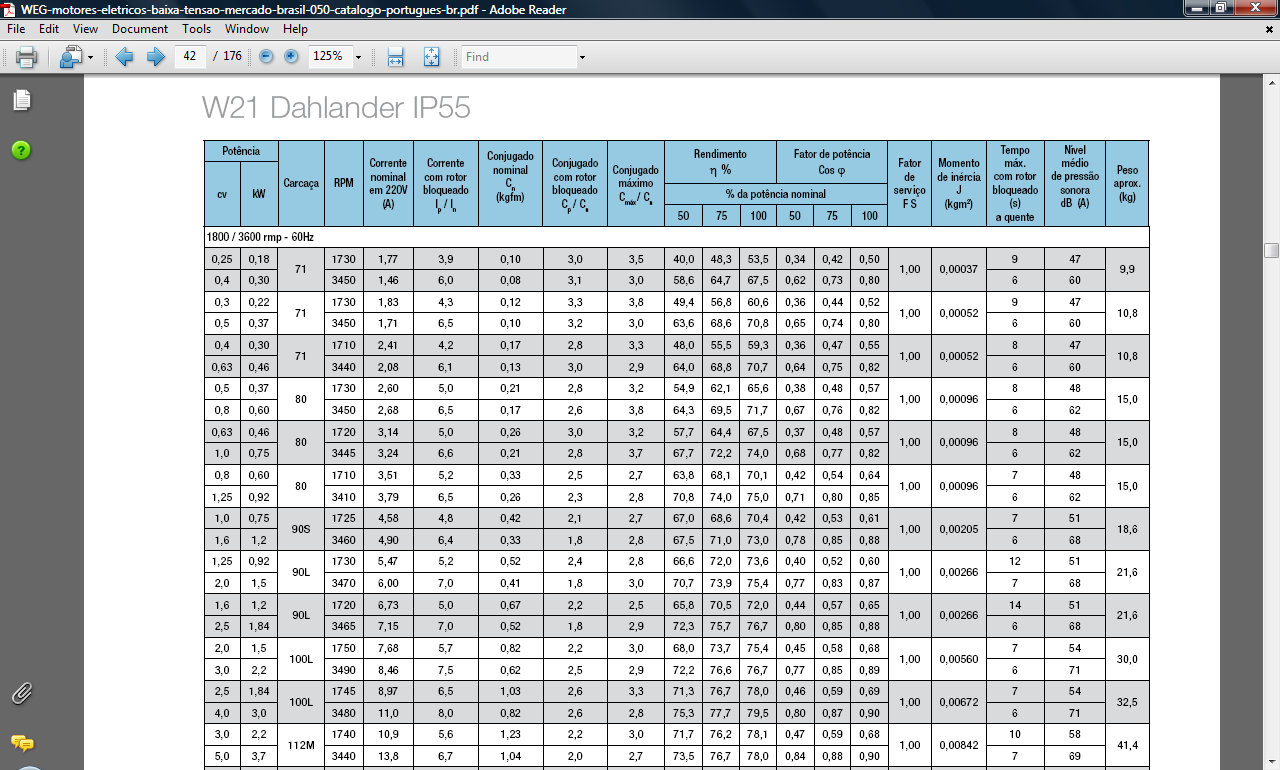The height and width of the screenshot is (770, 1280).
Task: Click the weight value "9,9"
Action: coord(1128,270)
